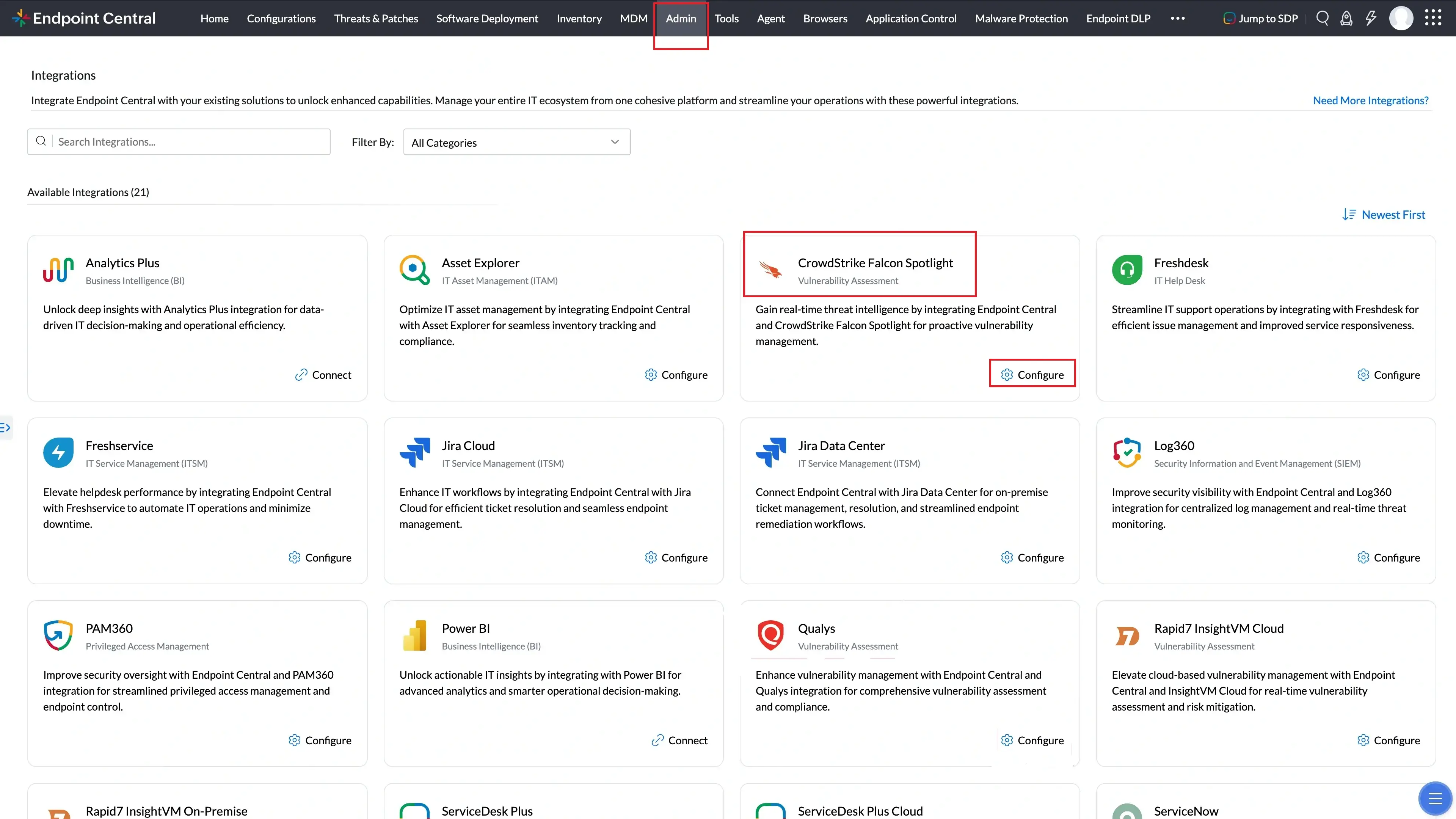Open the Threats & Patches menu

[x=376, y=18]
